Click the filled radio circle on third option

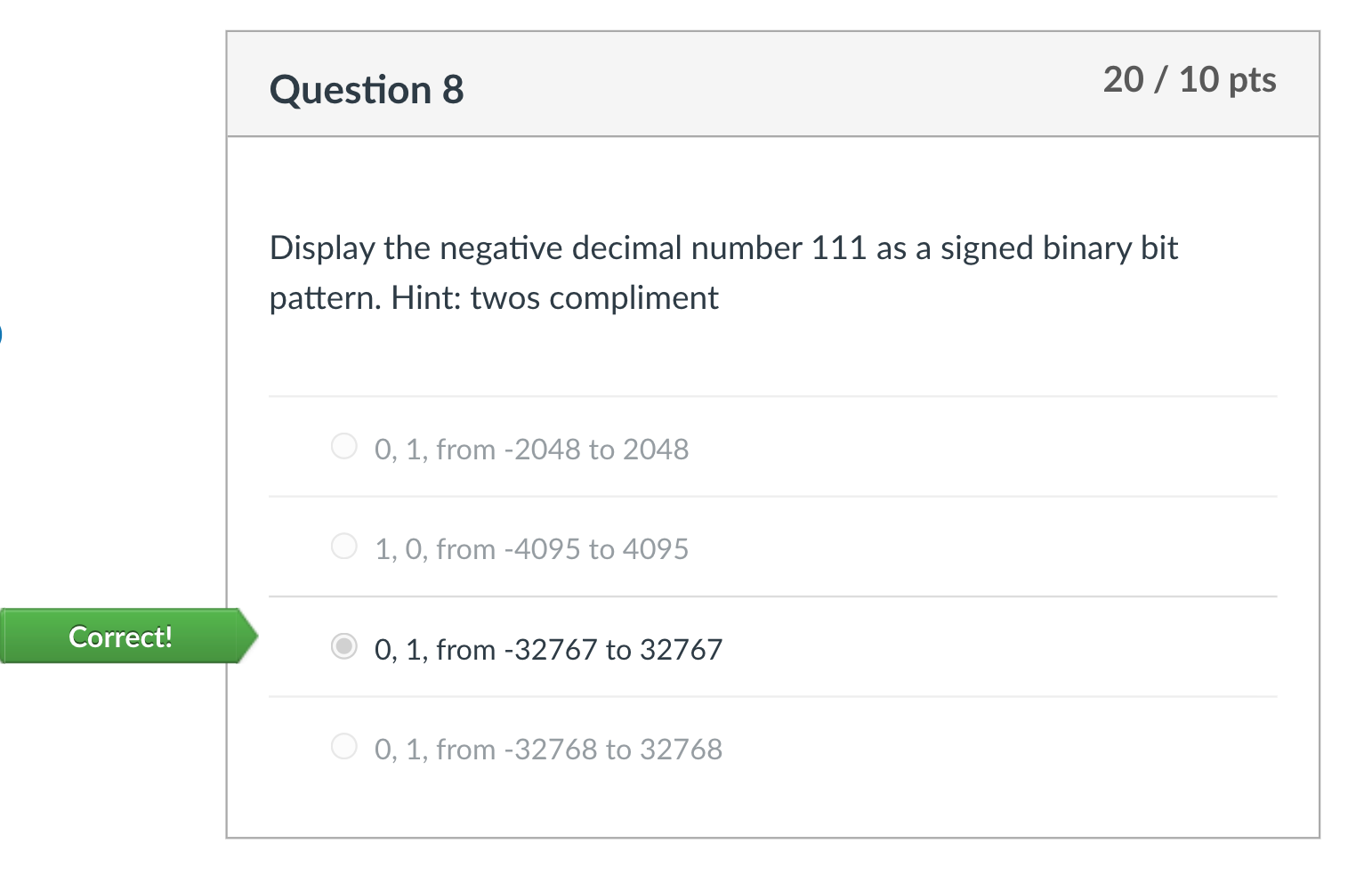343,646
